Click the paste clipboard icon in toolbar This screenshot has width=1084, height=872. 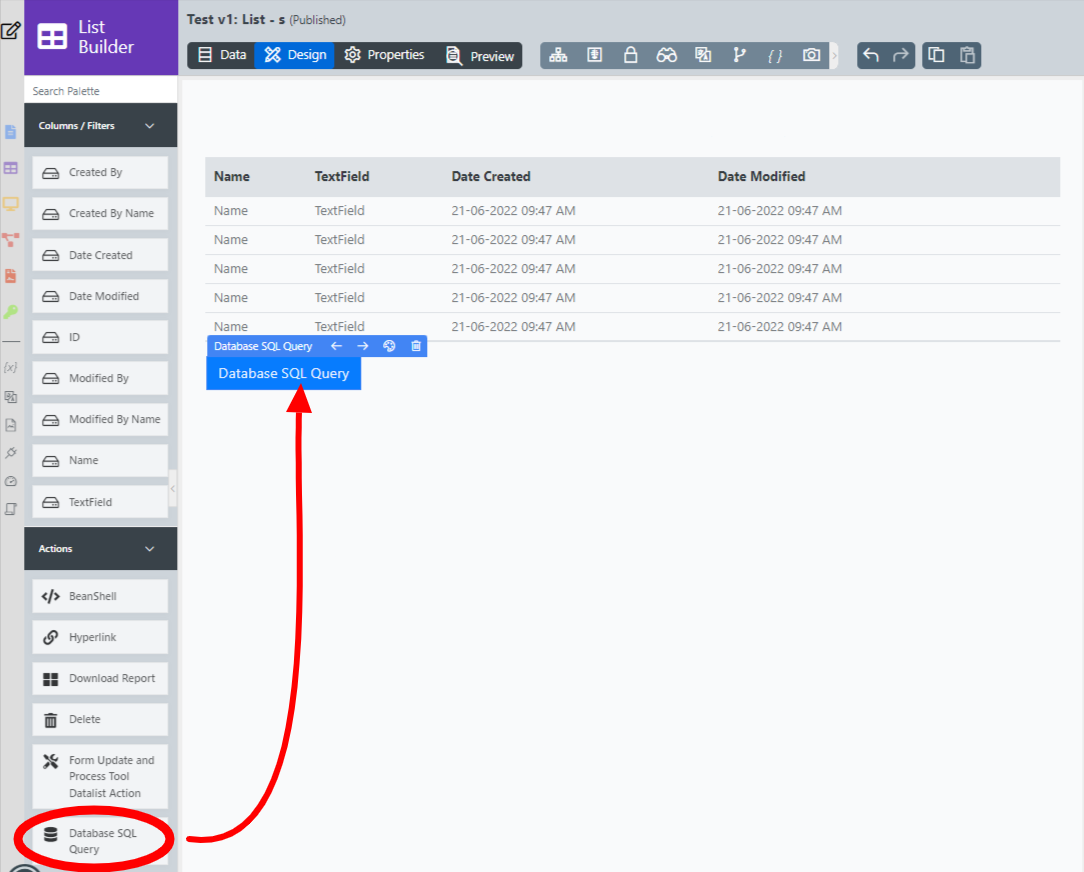point(967,56)
